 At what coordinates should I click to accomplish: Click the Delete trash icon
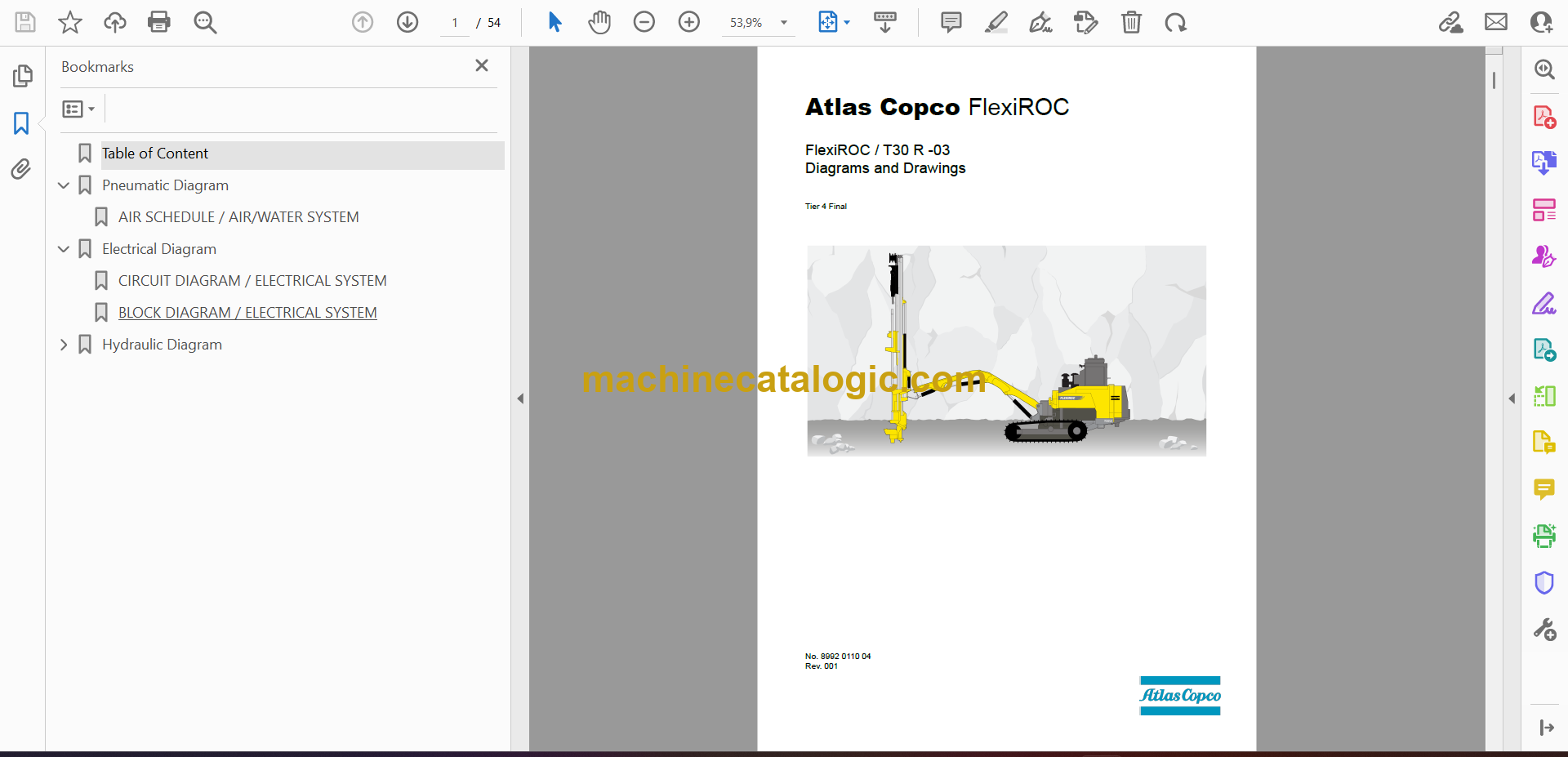1132,22
